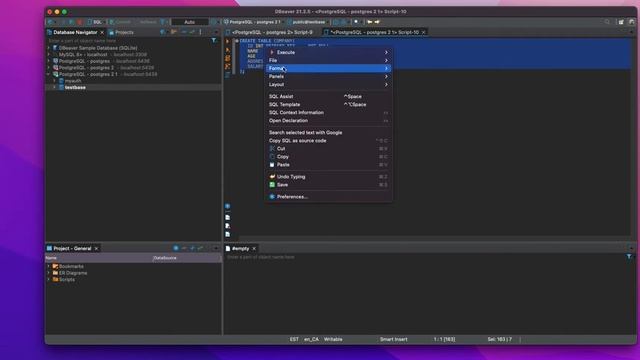Viewport: 640px width, 360px height.
Task: Open the Format submenu
Action: [x=329, y=68]
